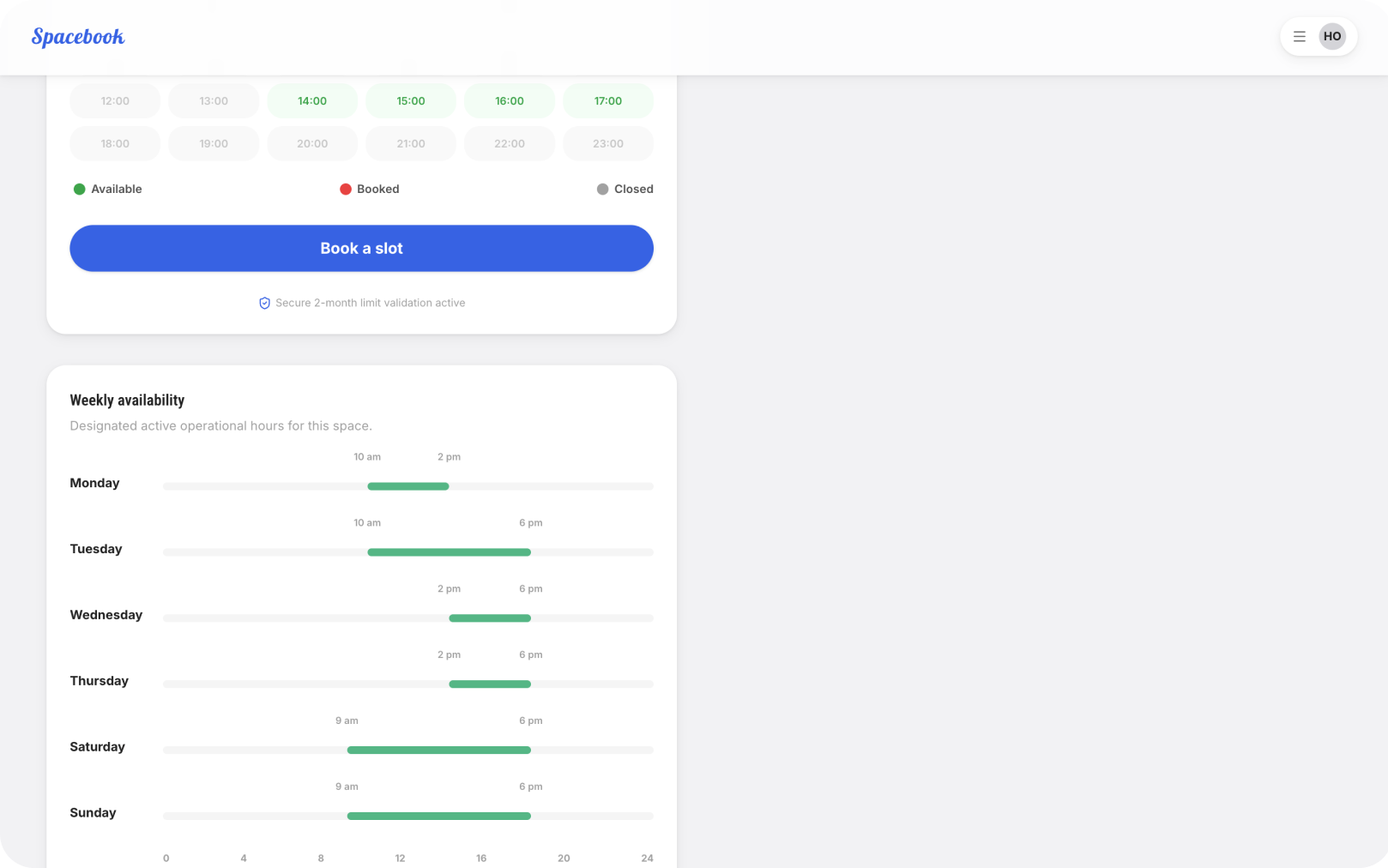Image resolution: width=1388 pixels, height=868 pixels.
Task: Select the 15:00 time slot
Action: point(411,101)
